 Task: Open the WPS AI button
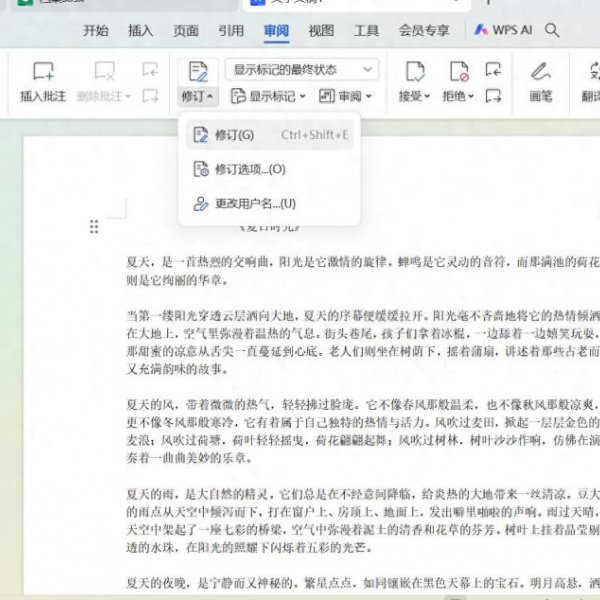(507, 30)
